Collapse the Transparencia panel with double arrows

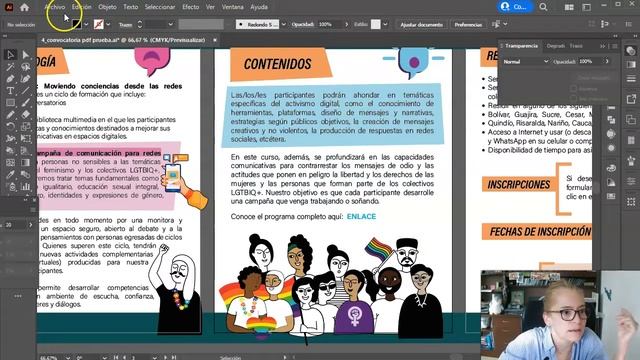(602, 46)
